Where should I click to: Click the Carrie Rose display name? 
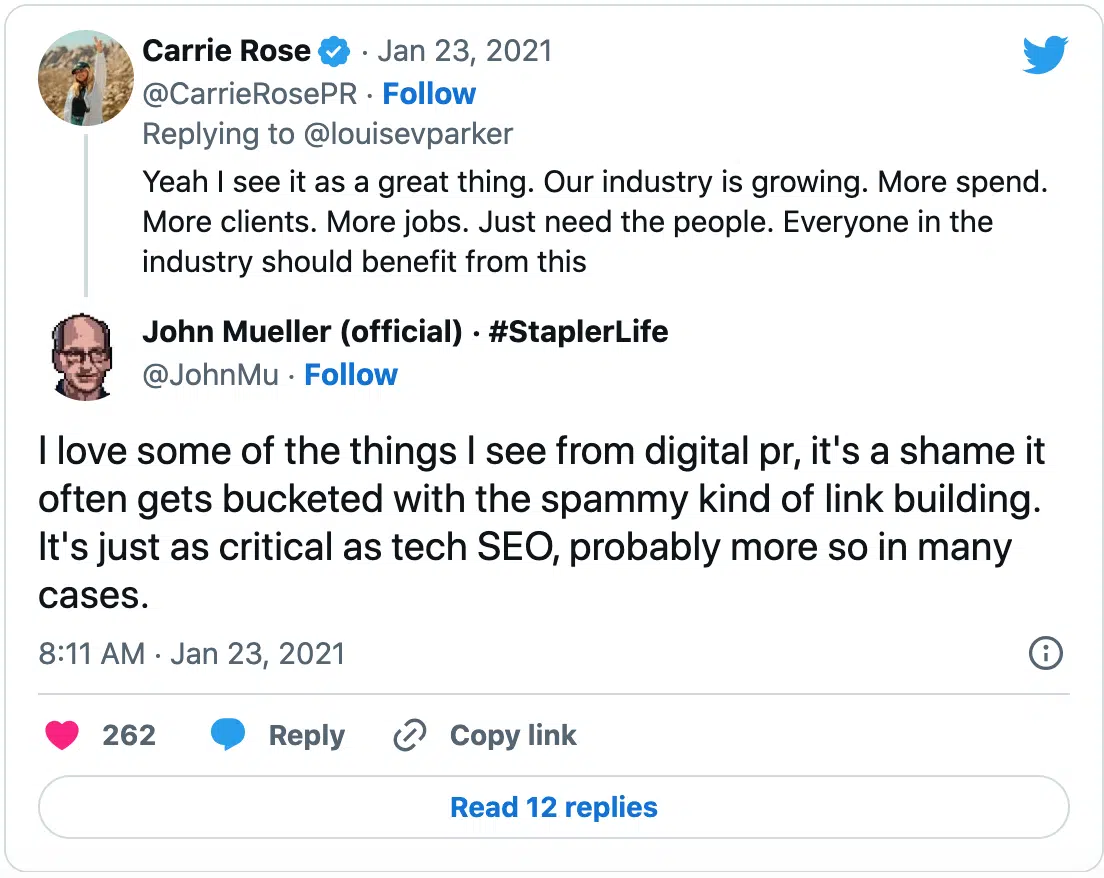[227, 51]
